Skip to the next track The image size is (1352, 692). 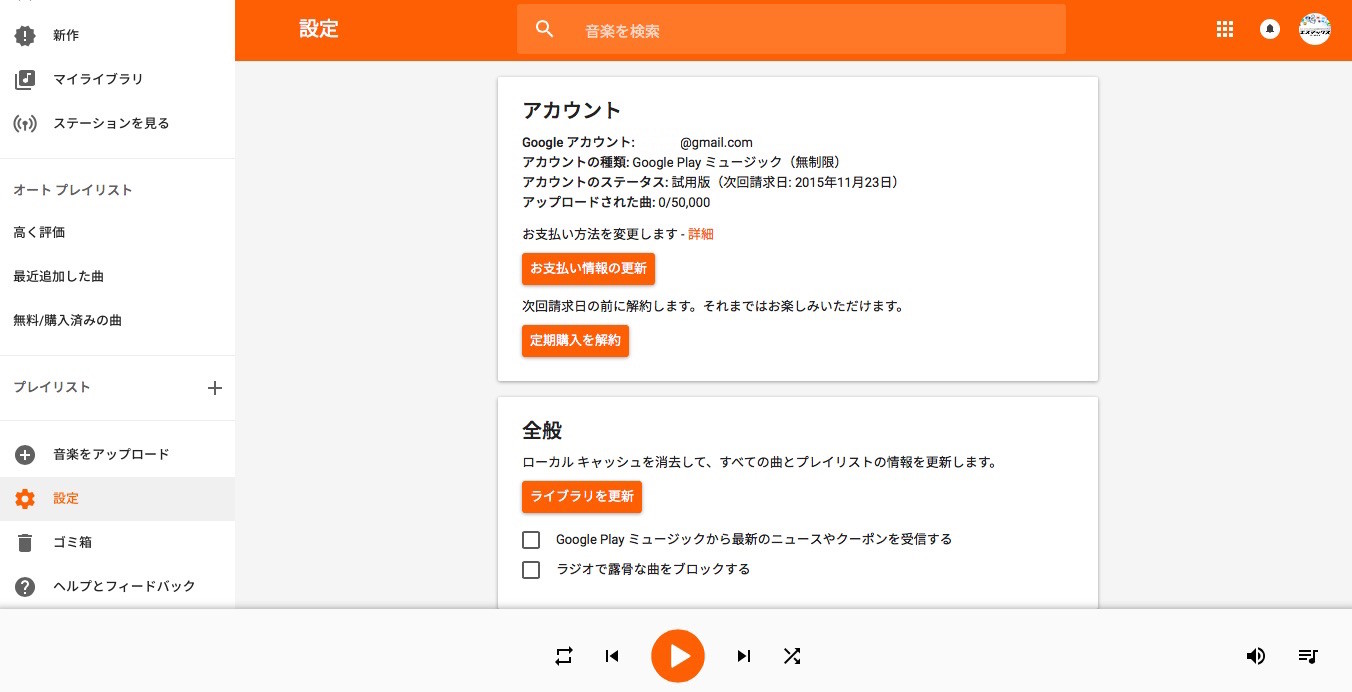coord(744,656)
